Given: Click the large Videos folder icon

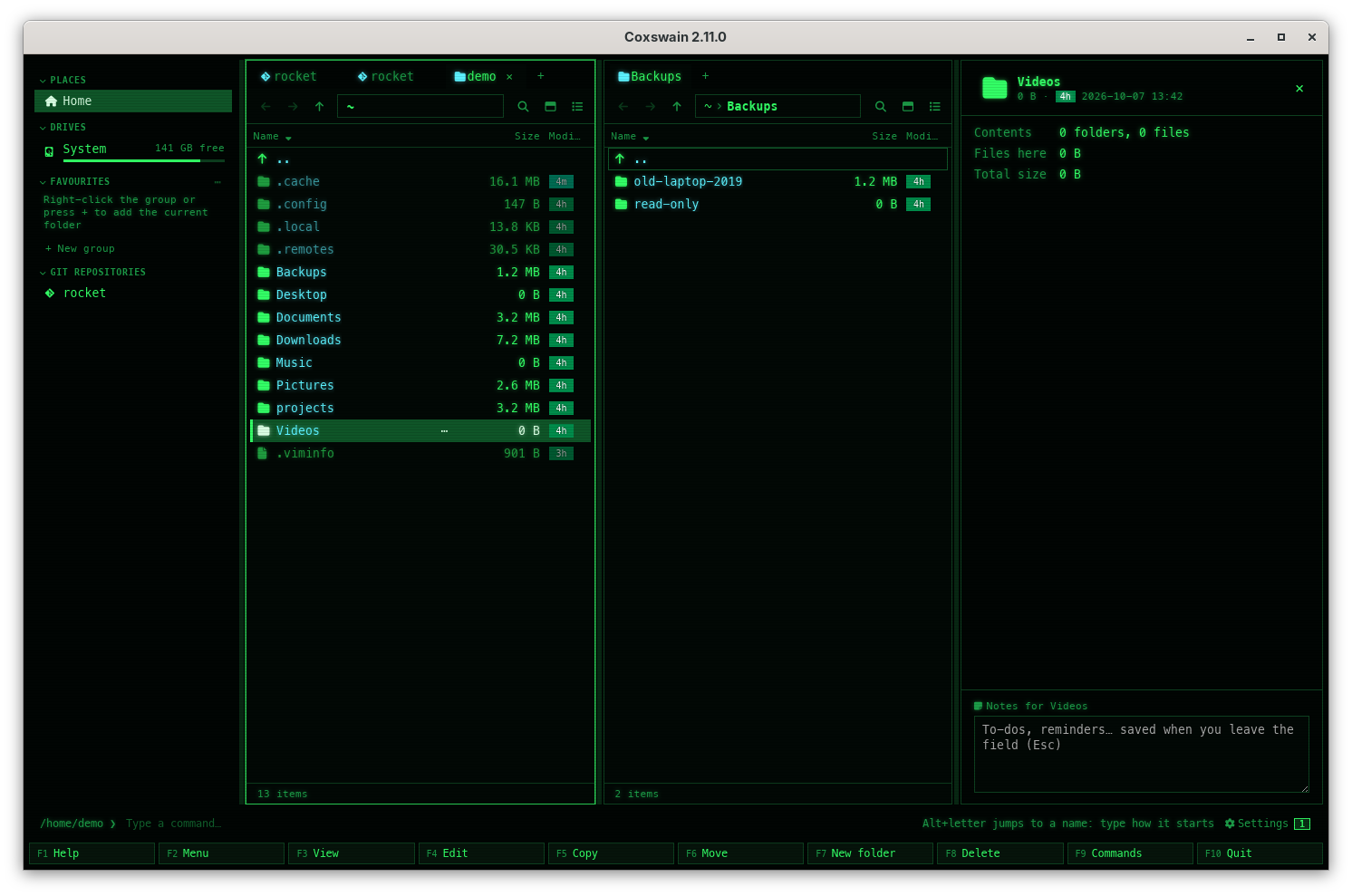Looking at the screenshot, I should [x=995, y=88].
